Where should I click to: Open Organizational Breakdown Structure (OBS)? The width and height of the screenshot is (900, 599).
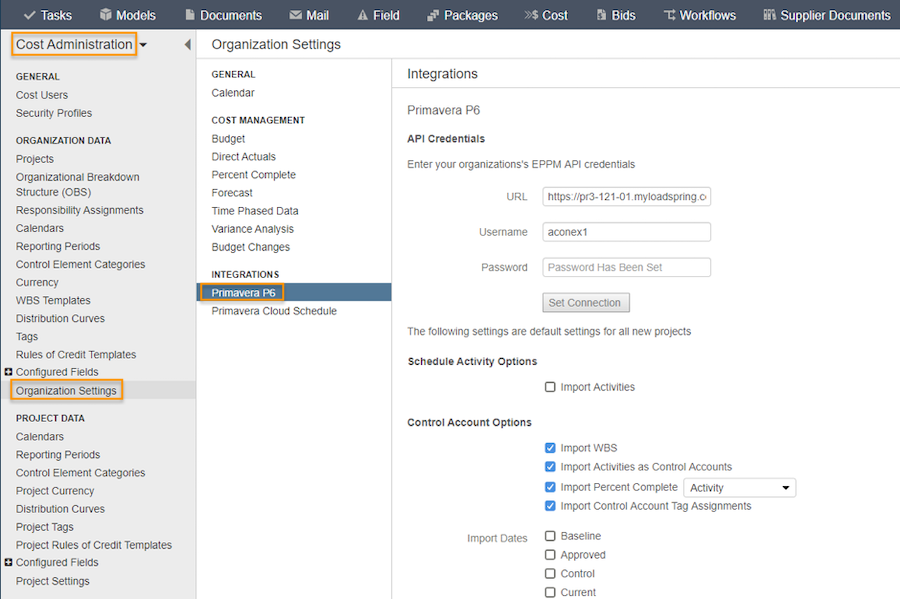tap(77, 184)
